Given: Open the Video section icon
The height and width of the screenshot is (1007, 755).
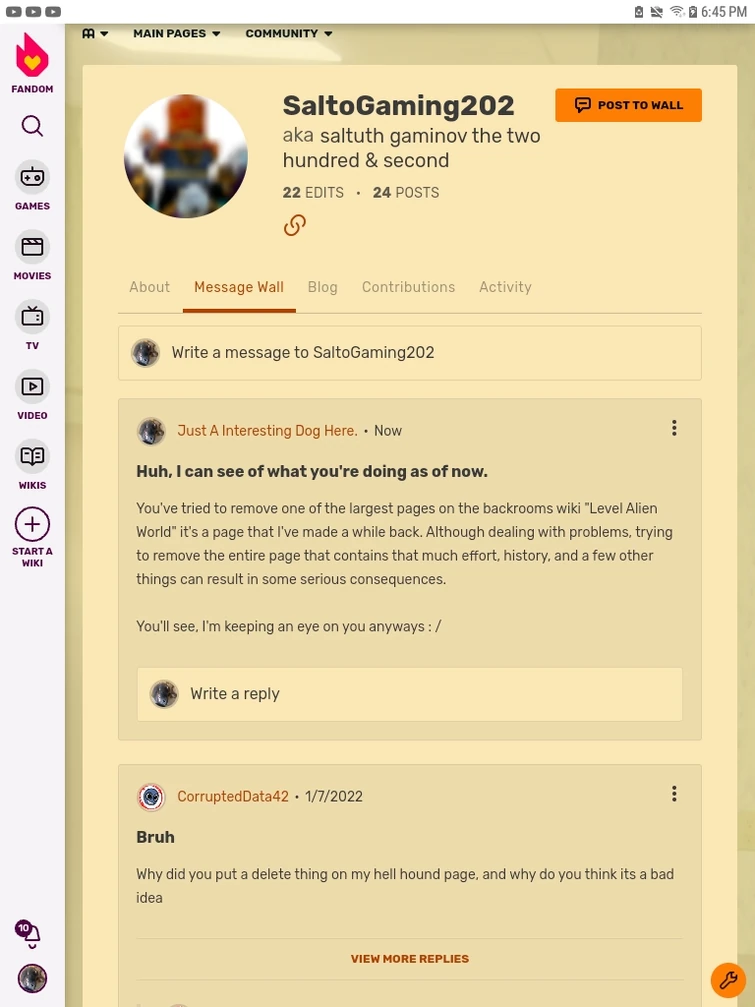Looking at the screenshot, I should coord(32,386).
